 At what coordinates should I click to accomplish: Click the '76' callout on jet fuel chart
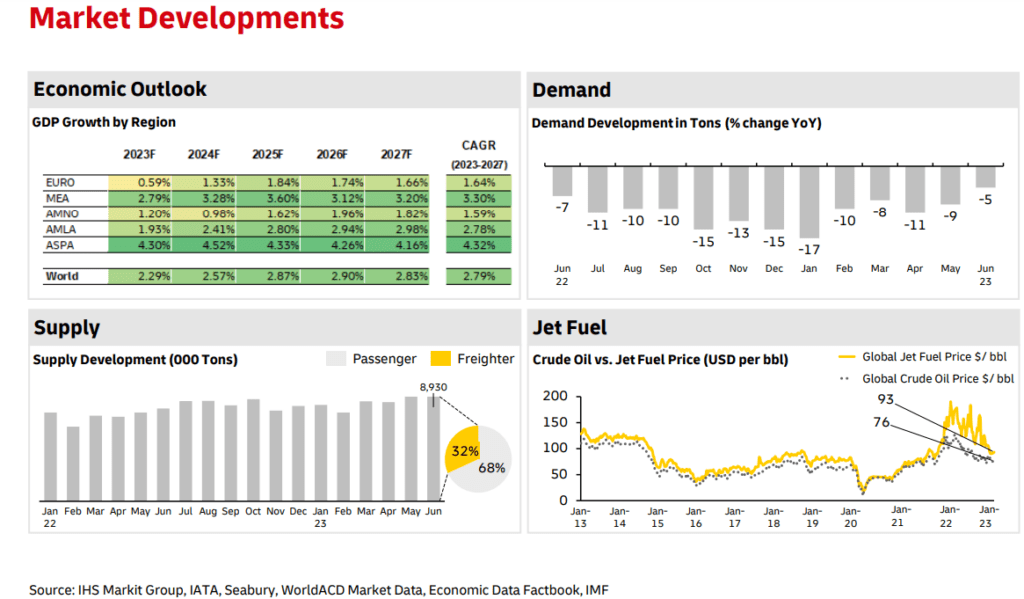coord(882,422)
